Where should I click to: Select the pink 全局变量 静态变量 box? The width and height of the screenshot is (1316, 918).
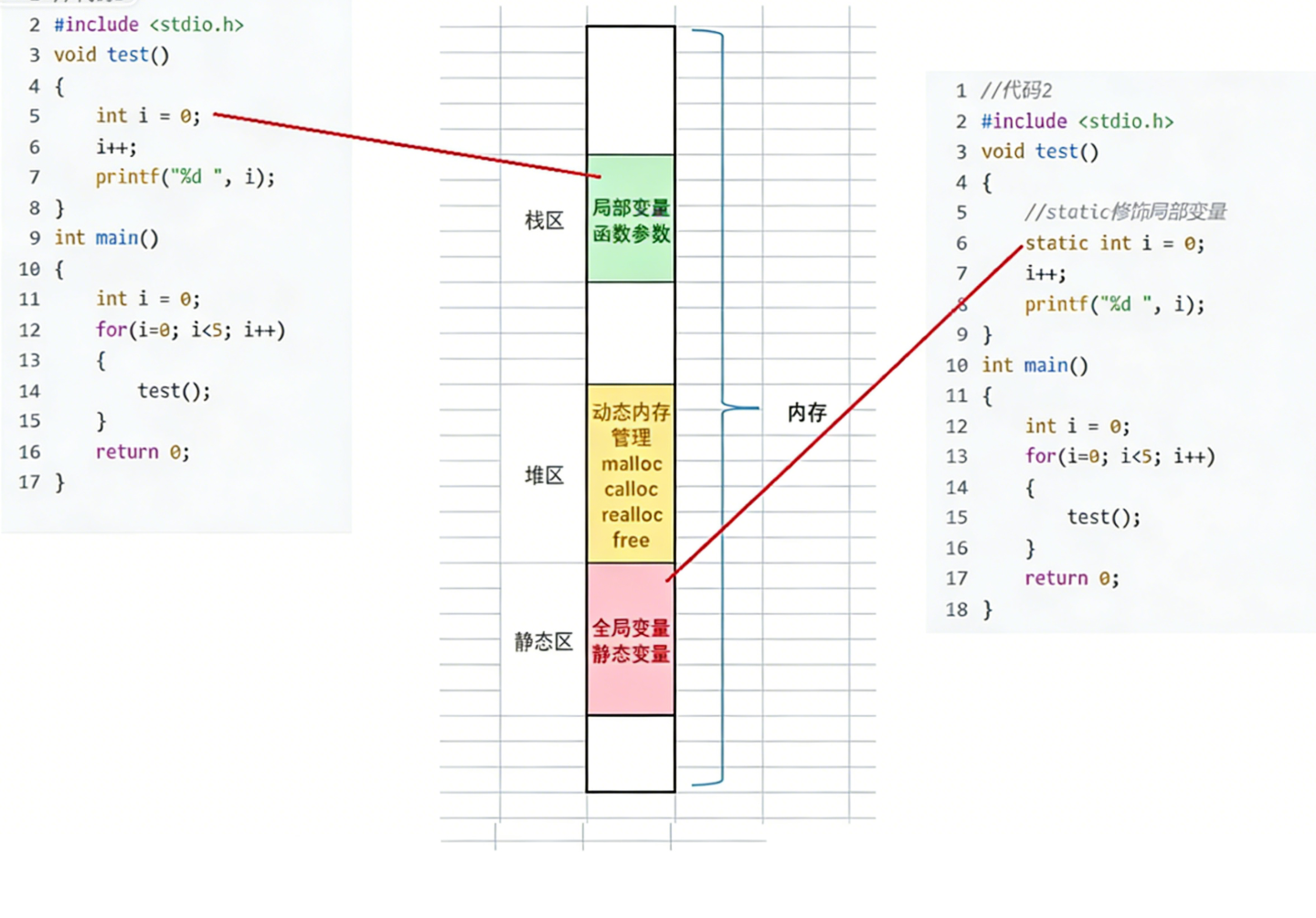(631, 639)
